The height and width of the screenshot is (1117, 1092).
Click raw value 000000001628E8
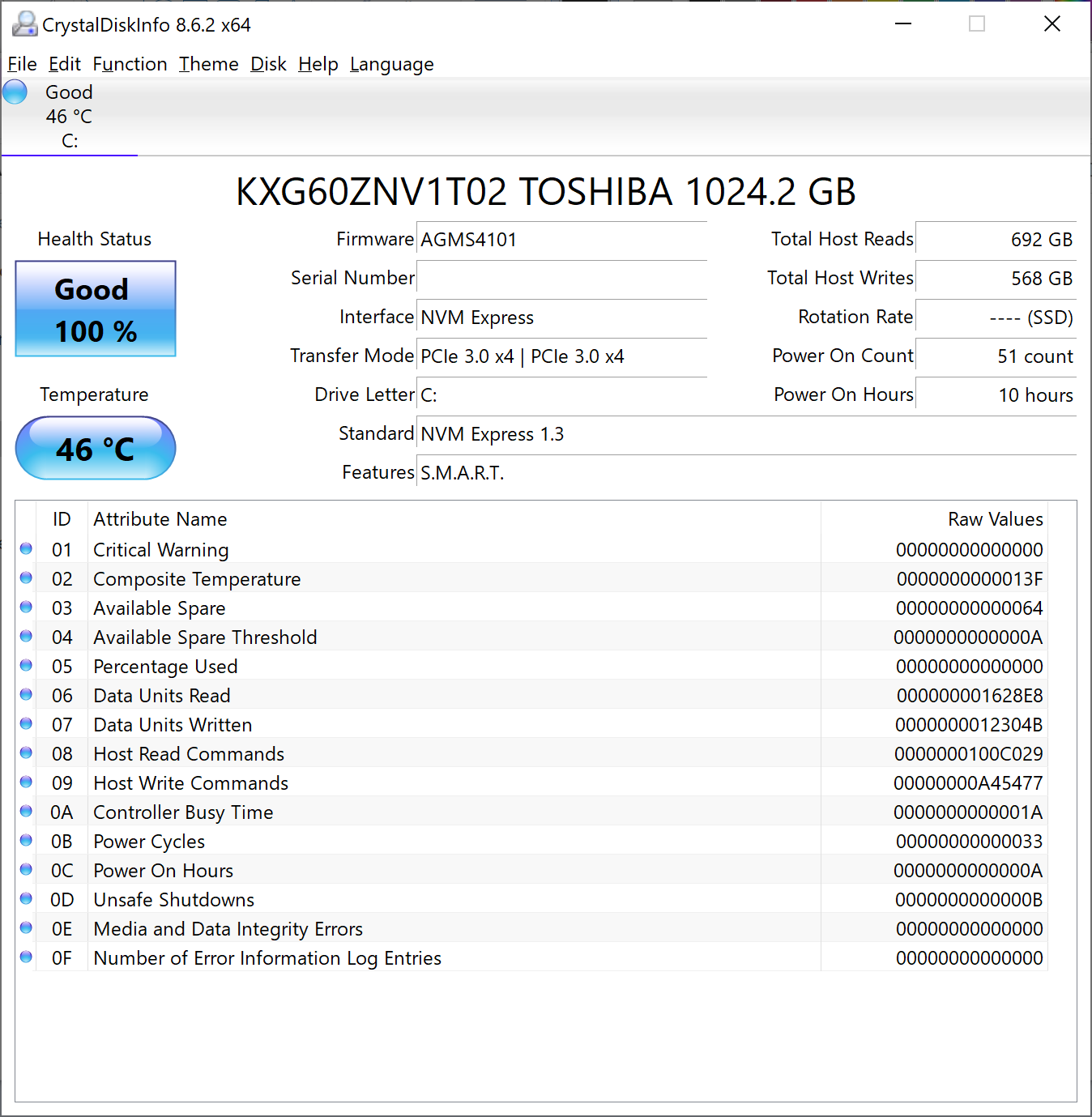click(x=970, y=696)
